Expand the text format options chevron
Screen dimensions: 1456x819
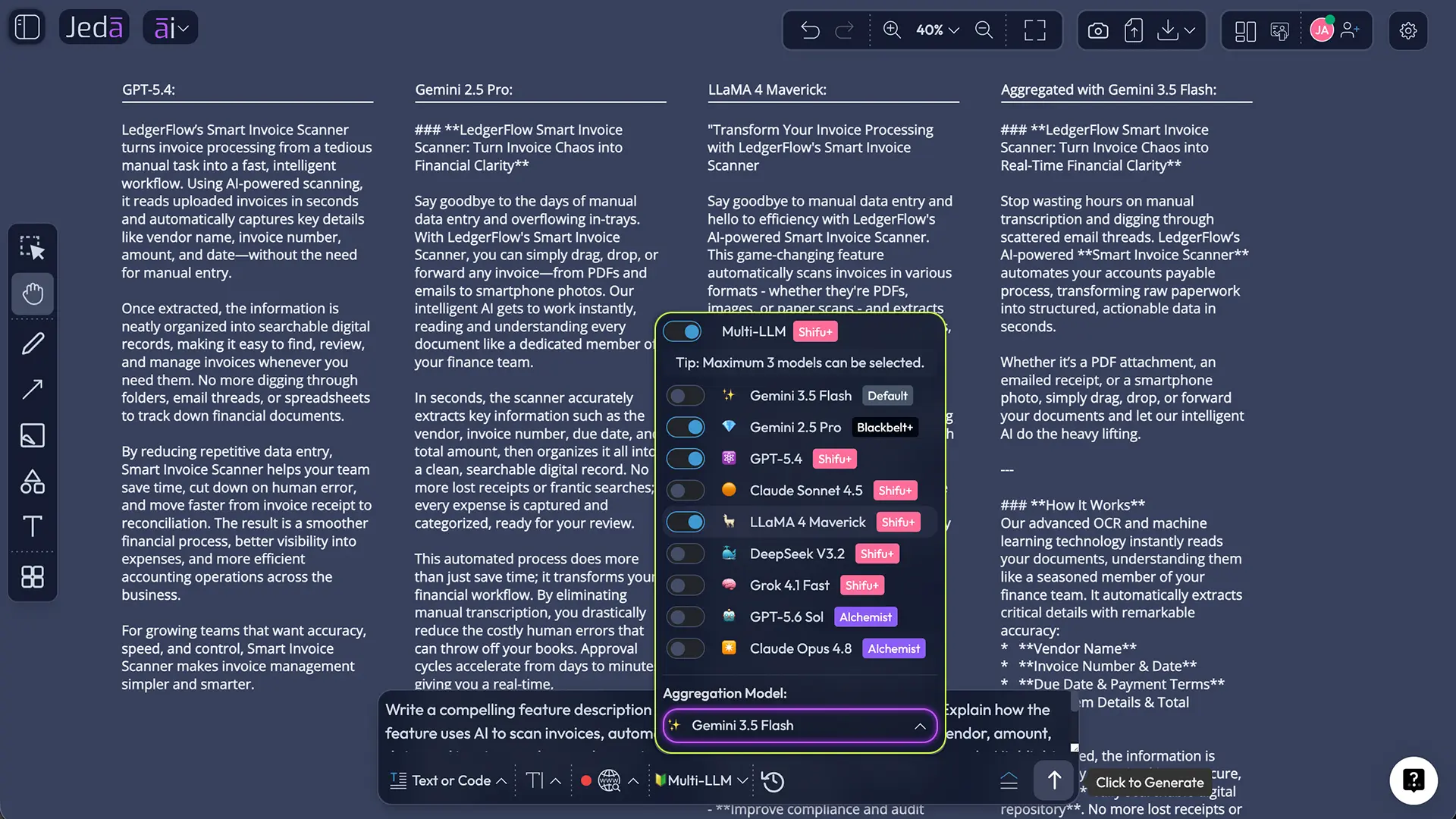coord(556,780)
